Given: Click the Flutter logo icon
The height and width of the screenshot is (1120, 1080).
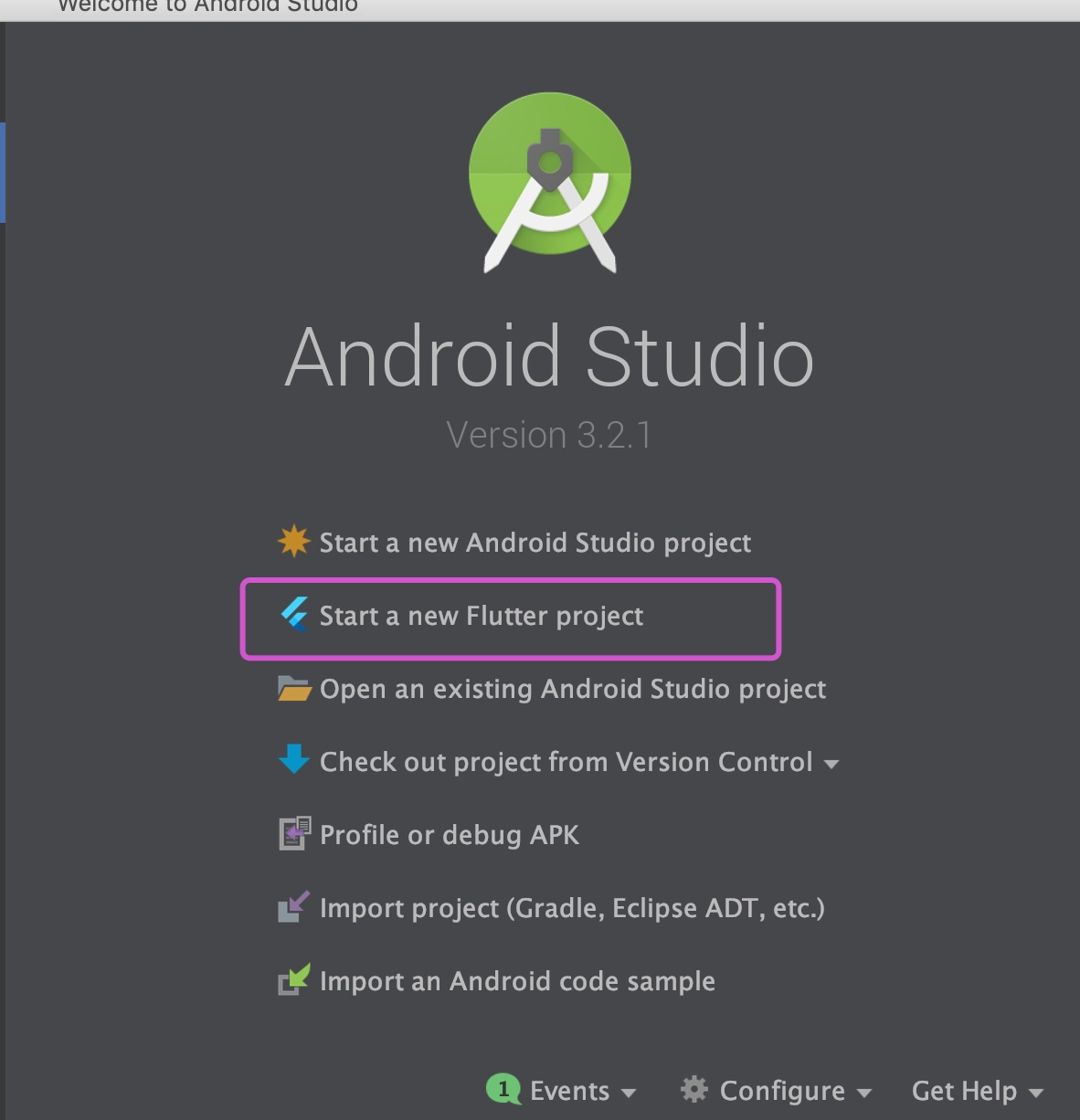Looking at the screenshot, I should [x=293, y=615].
